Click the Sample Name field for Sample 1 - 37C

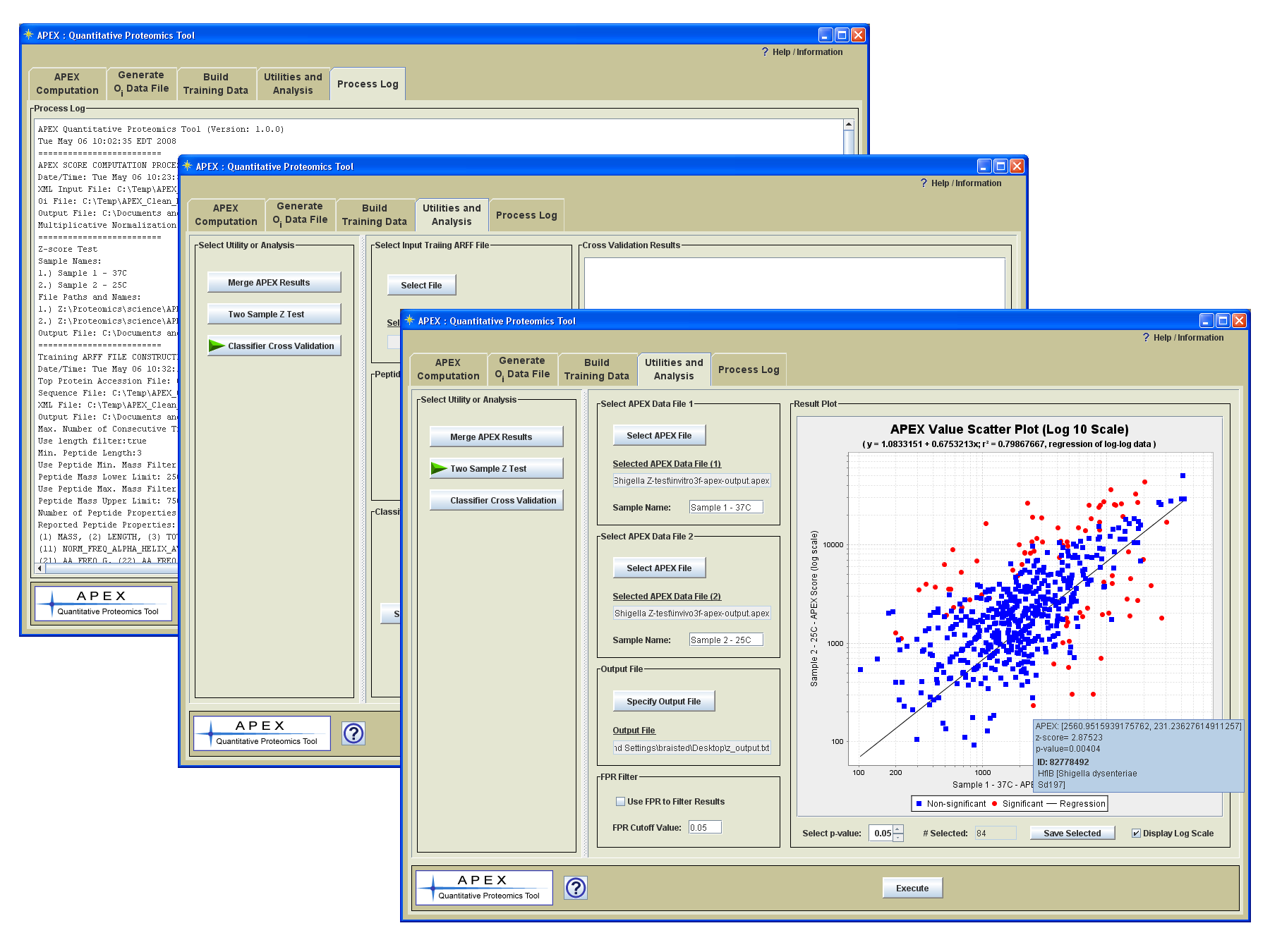pyautogui.click(x=726, y=508)
